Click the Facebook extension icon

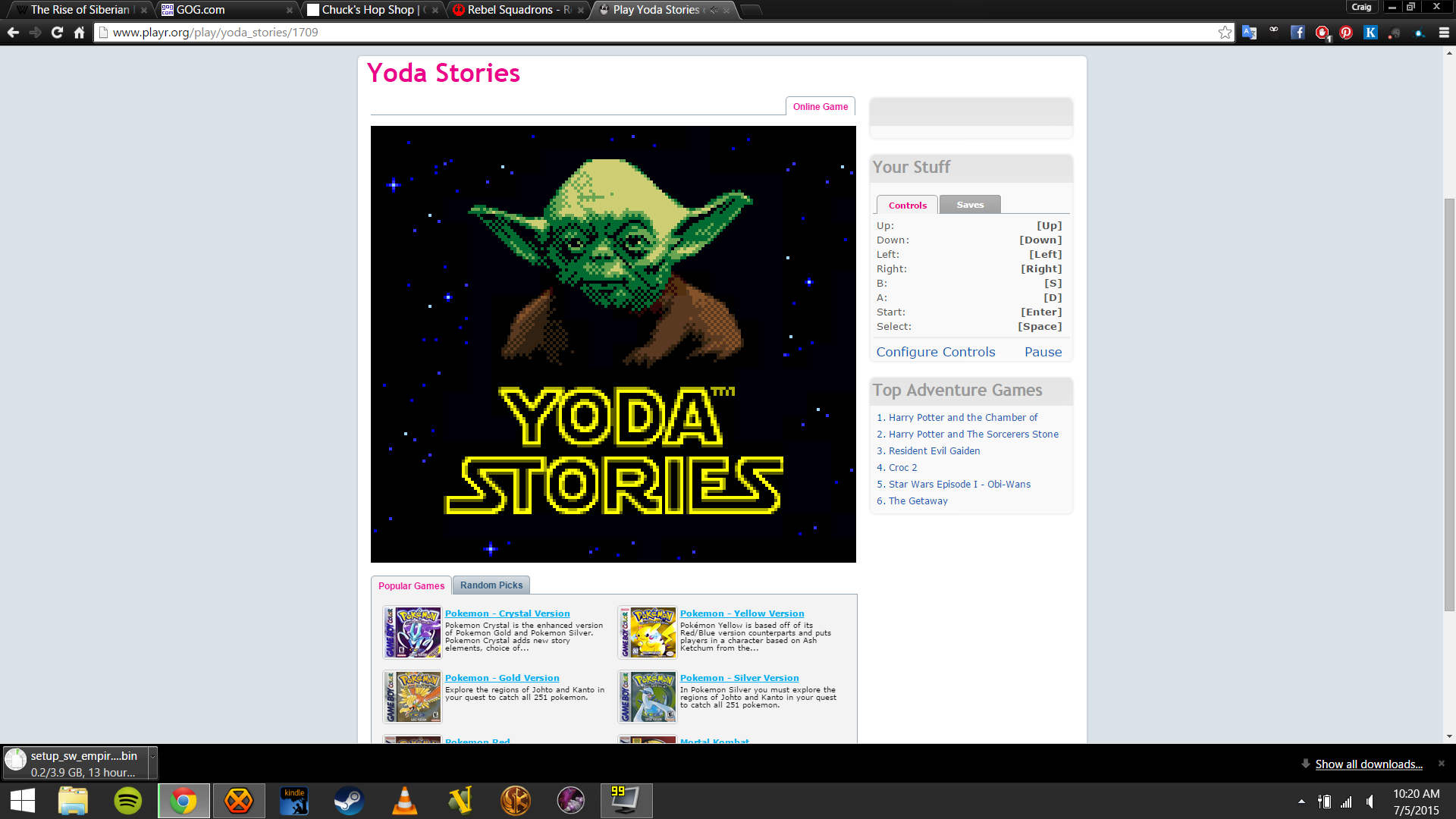tap(1298, 32)
